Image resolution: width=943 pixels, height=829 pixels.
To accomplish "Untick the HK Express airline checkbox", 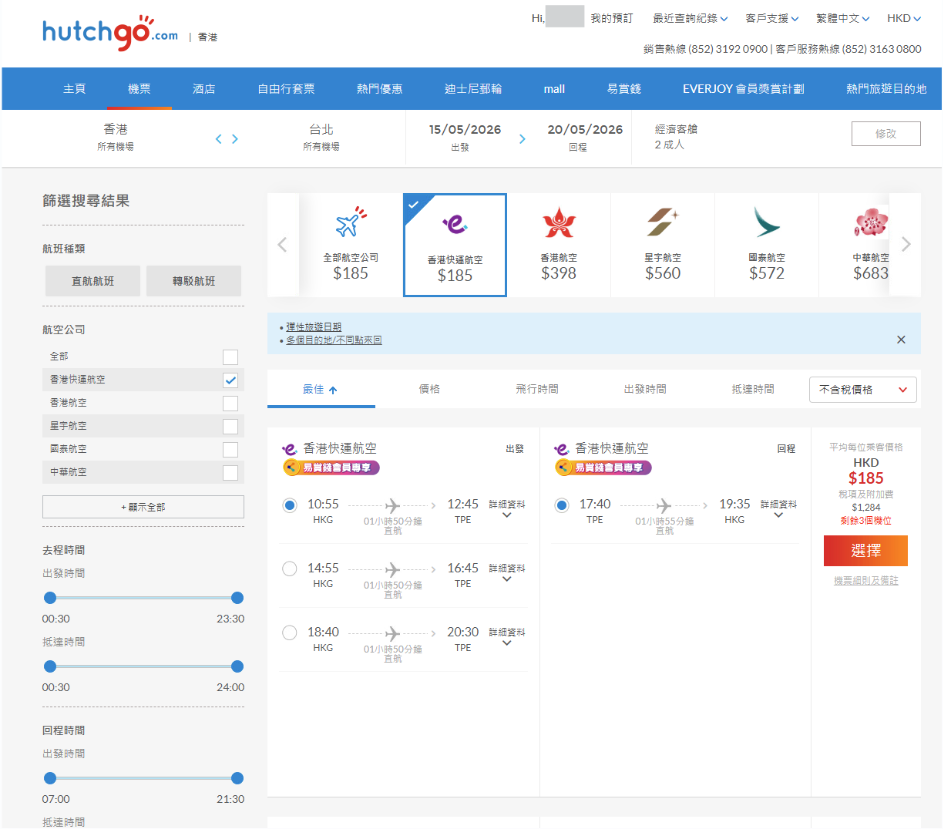I will (x=230, y=380).
